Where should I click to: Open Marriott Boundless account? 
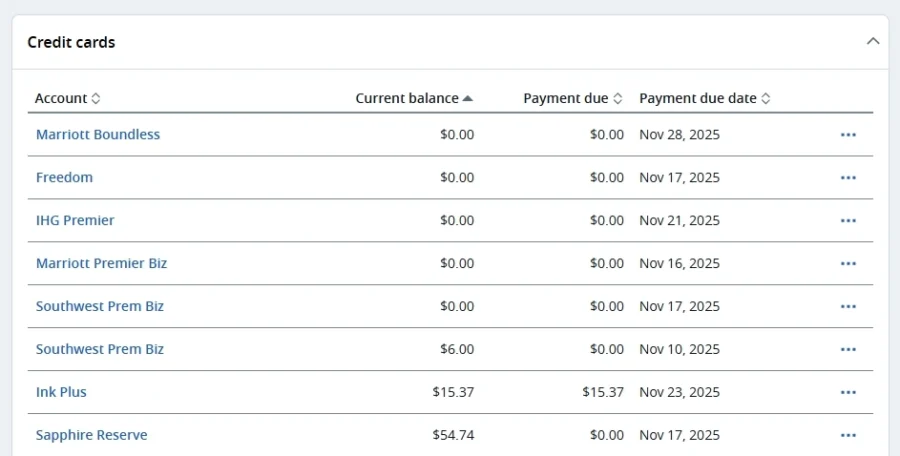(x=98, y=135)
